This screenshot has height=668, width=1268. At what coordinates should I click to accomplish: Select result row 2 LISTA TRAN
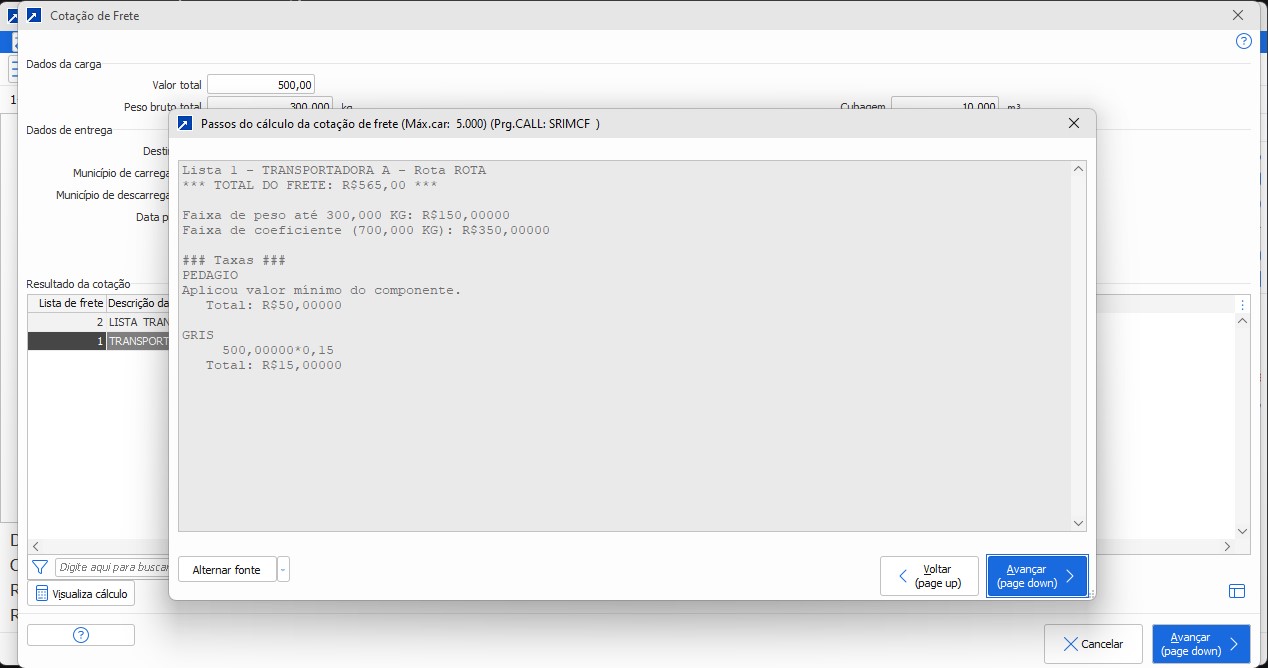click(98, 322)
